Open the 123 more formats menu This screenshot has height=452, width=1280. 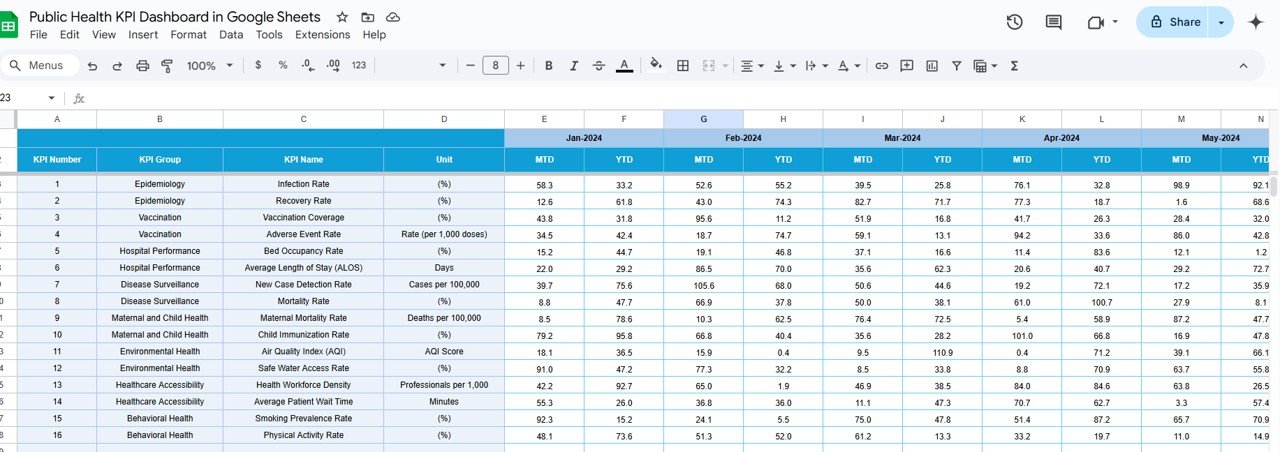tap(359, 65)
